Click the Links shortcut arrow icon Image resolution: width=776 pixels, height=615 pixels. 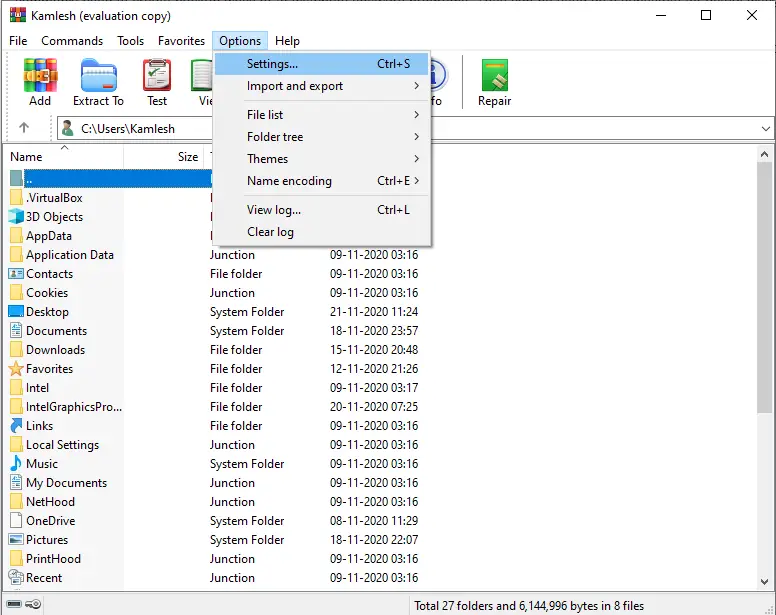(x=16, y=425)
